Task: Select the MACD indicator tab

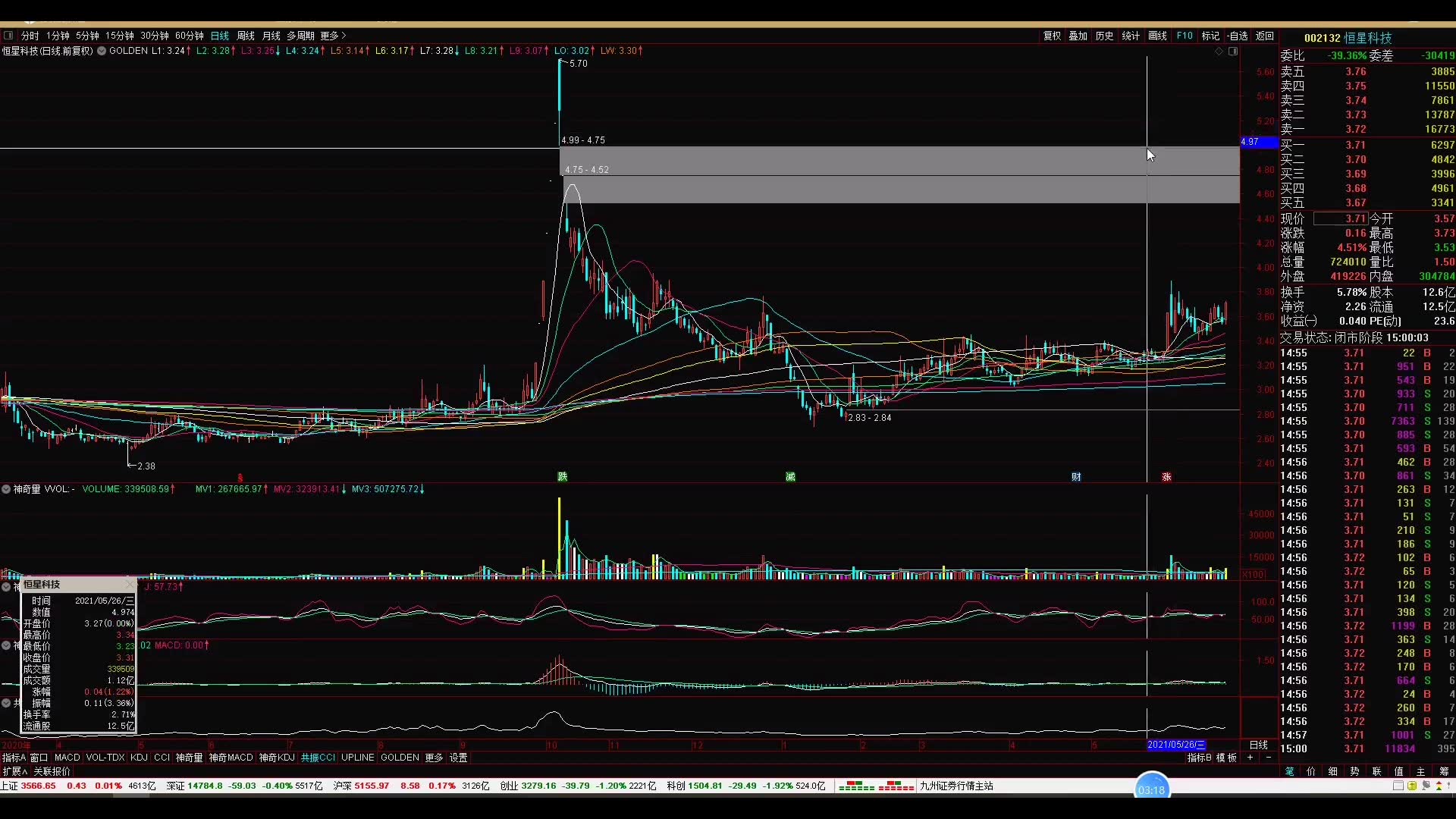Action: (x=67, y=758)
